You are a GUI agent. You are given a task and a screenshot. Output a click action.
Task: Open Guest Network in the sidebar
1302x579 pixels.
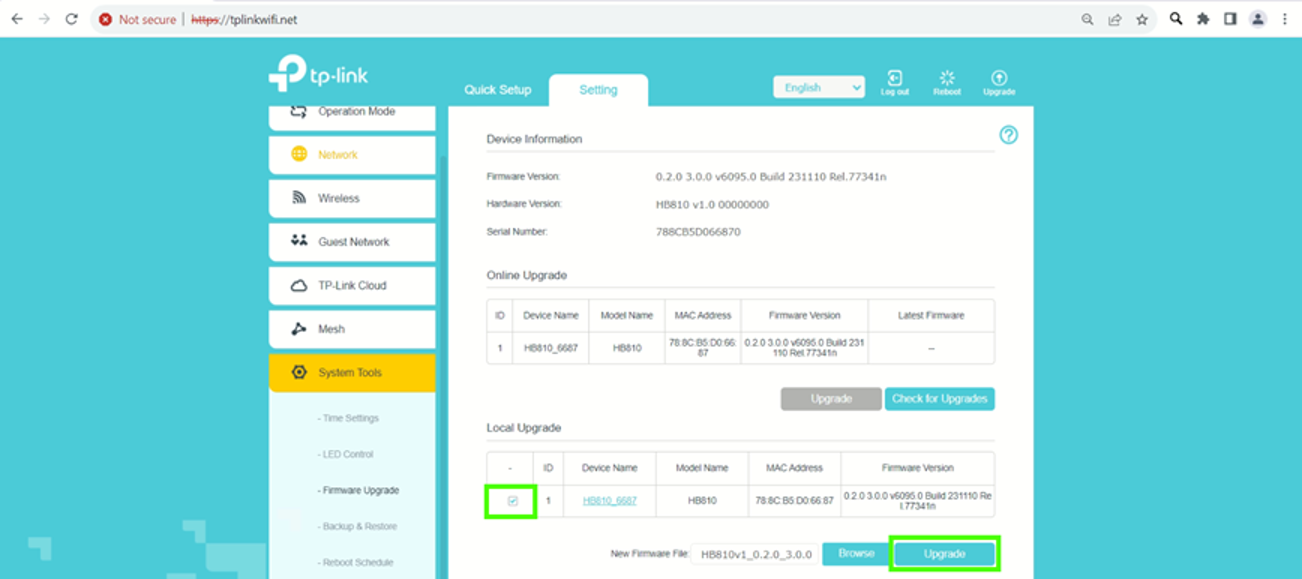click(352, 242)
